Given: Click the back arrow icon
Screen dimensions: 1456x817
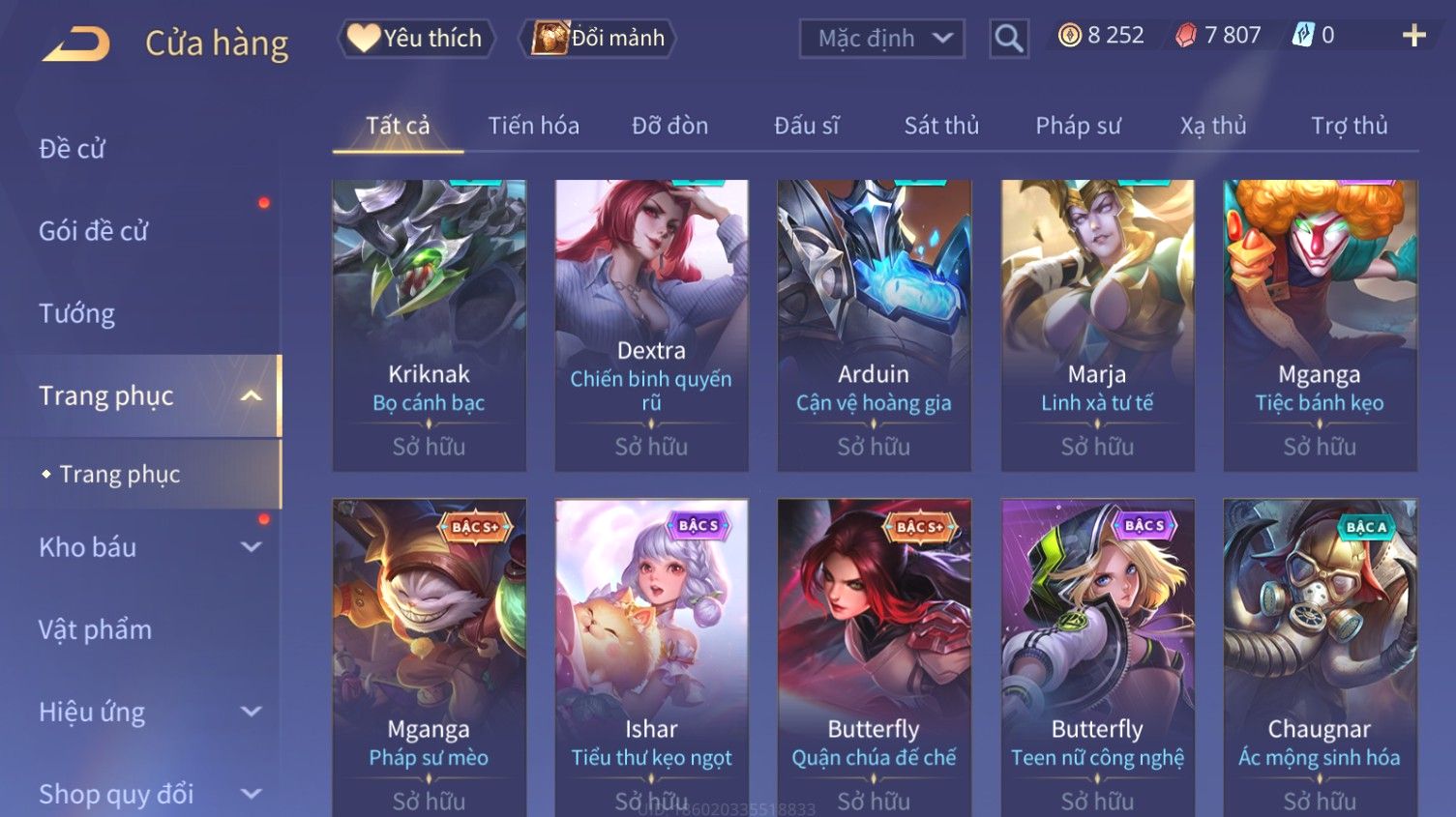Looking at the screenshot, I should tap(76, 44).
